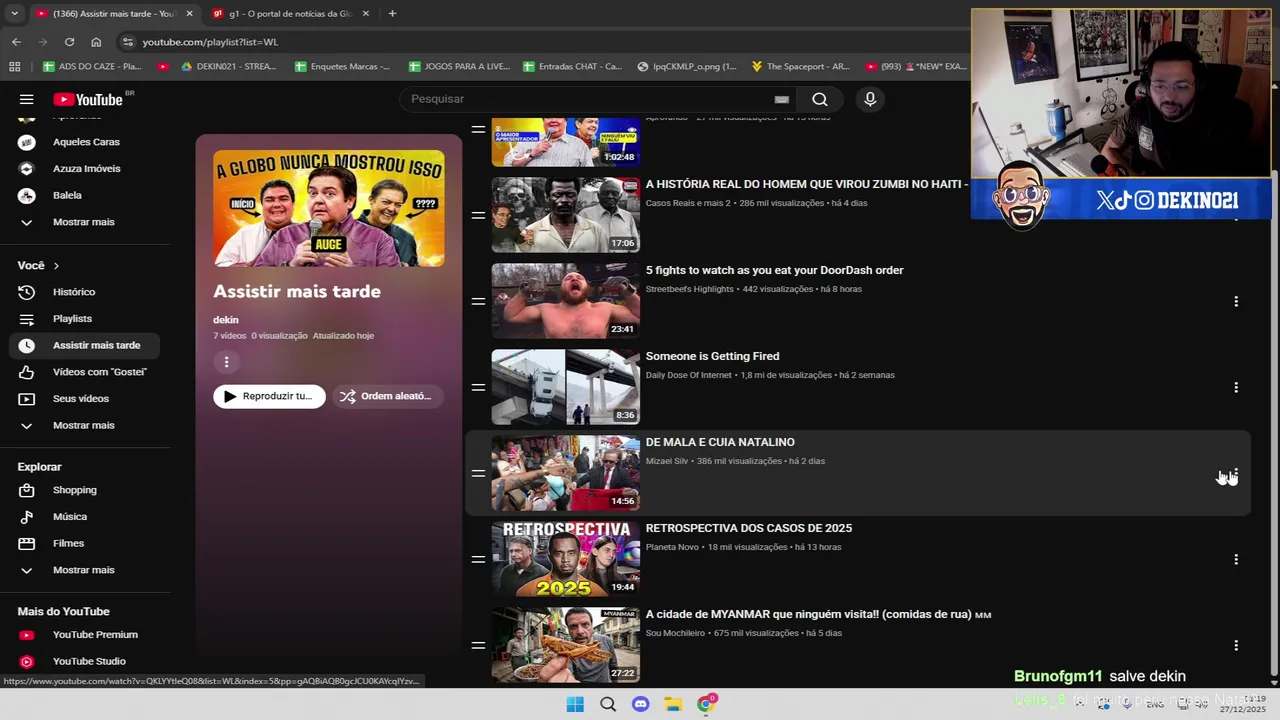Play all with Reproduzir tudo button
The width and height of the screenshot is (1280, 720).
(269, 396)
